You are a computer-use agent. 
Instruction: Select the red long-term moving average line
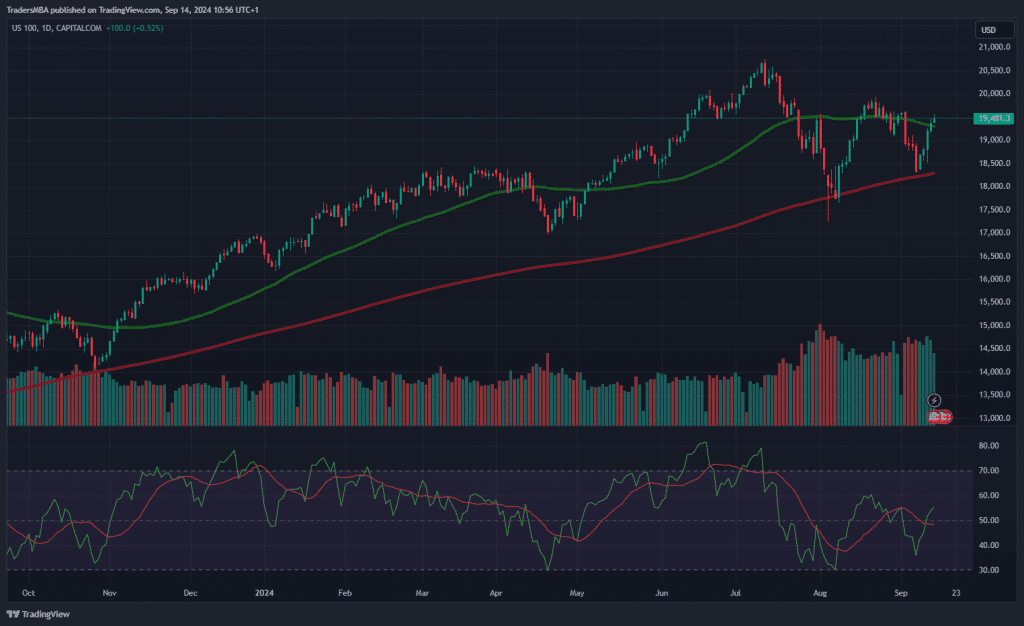[500, 273]
